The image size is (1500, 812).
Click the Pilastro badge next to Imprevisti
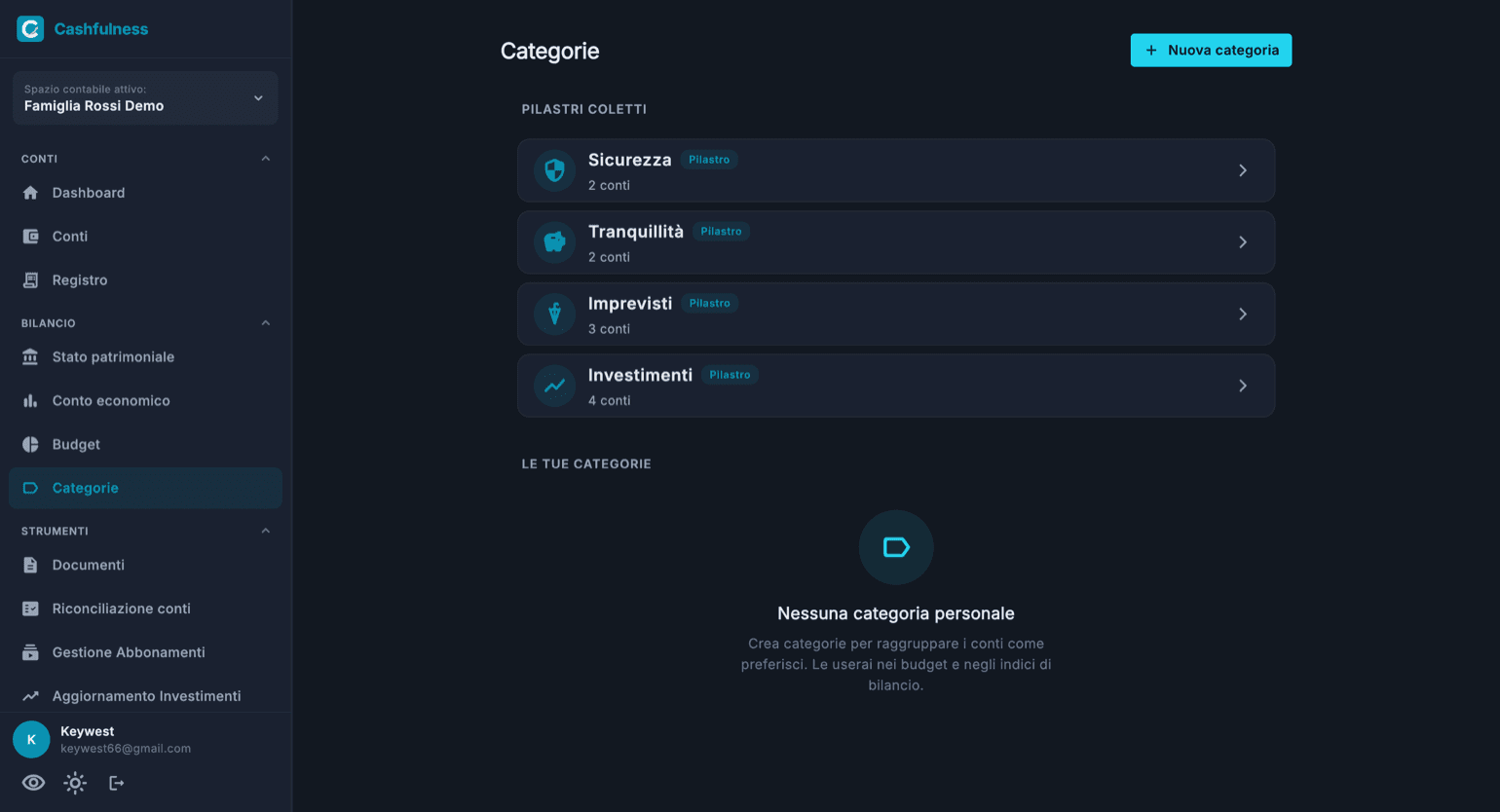pyautogui.click(x=710, y=304)
